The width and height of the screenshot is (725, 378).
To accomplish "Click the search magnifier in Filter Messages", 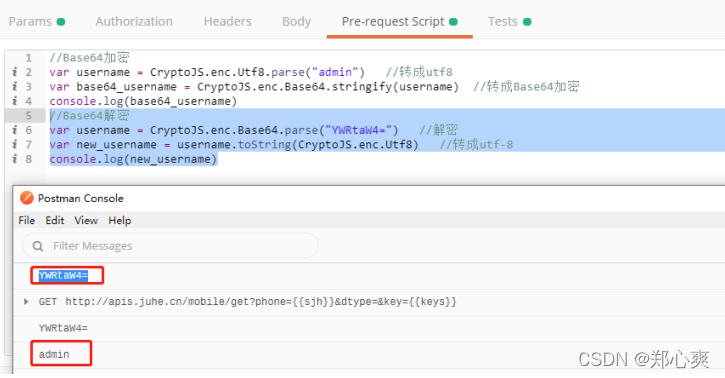I will click(x=38, y=246).
